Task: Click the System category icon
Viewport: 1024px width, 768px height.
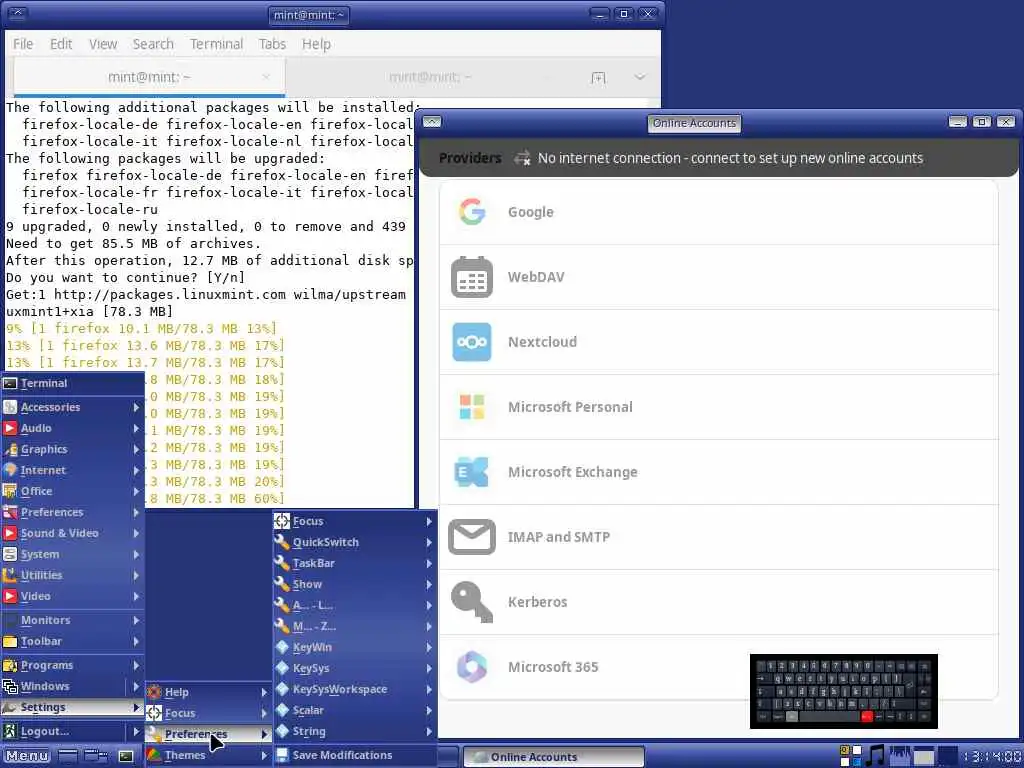Action: 10,554
